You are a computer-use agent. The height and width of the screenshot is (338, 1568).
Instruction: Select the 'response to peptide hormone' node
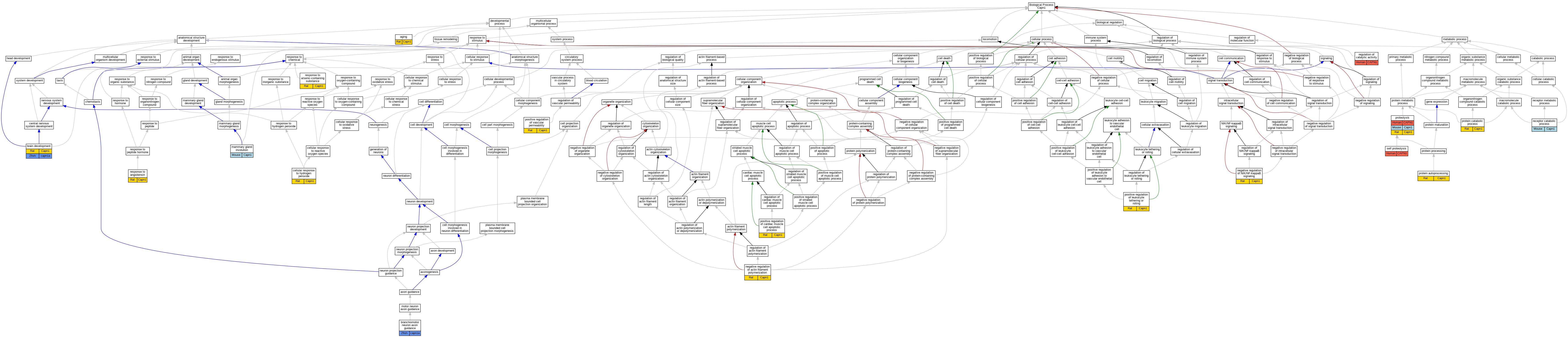138,150
